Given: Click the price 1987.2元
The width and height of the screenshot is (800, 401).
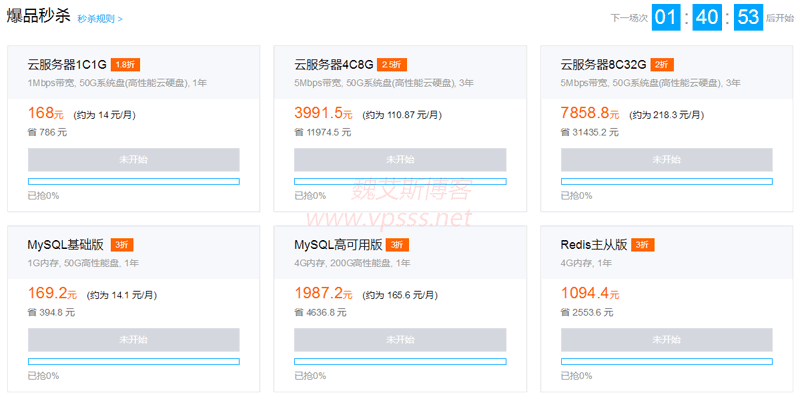Looking at the screenshot, I should coord(323,293).
